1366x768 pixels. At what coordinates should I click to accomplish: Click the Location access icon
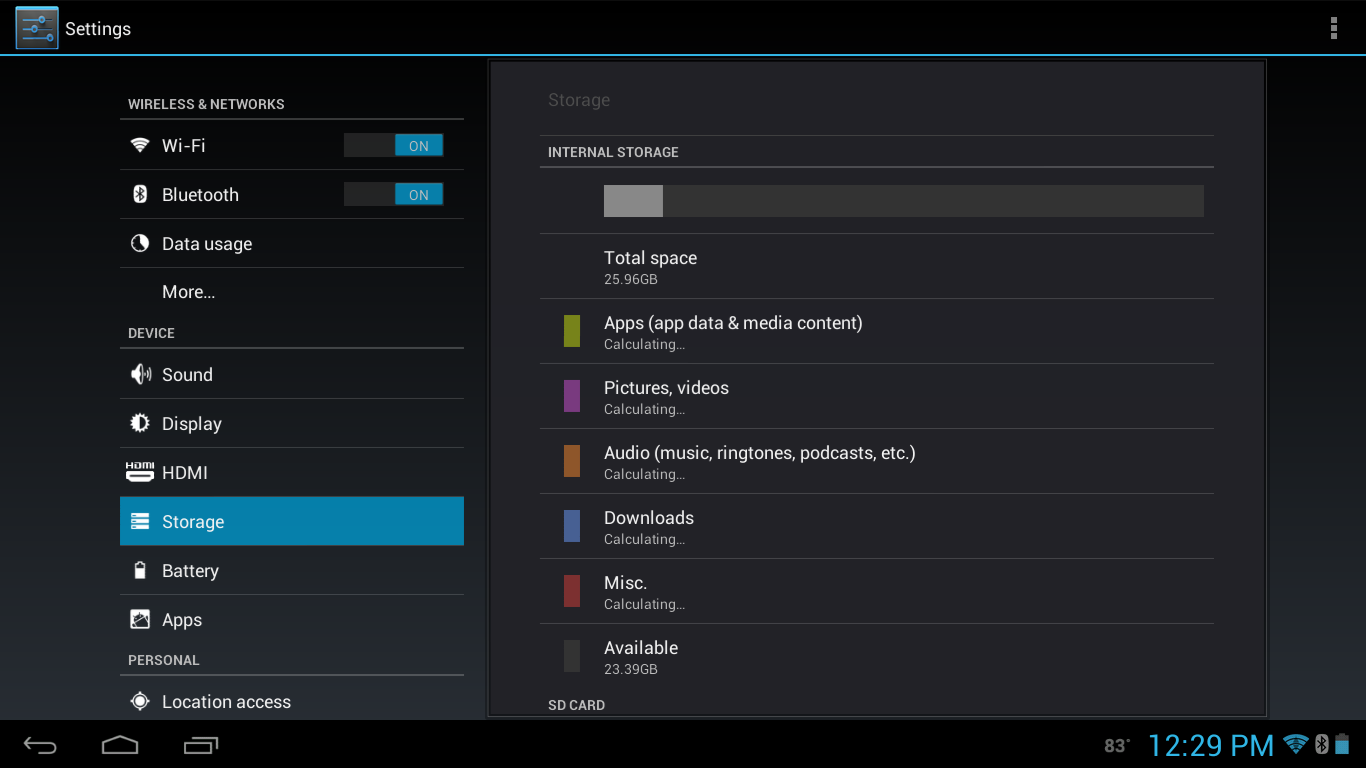click(141, 701)
